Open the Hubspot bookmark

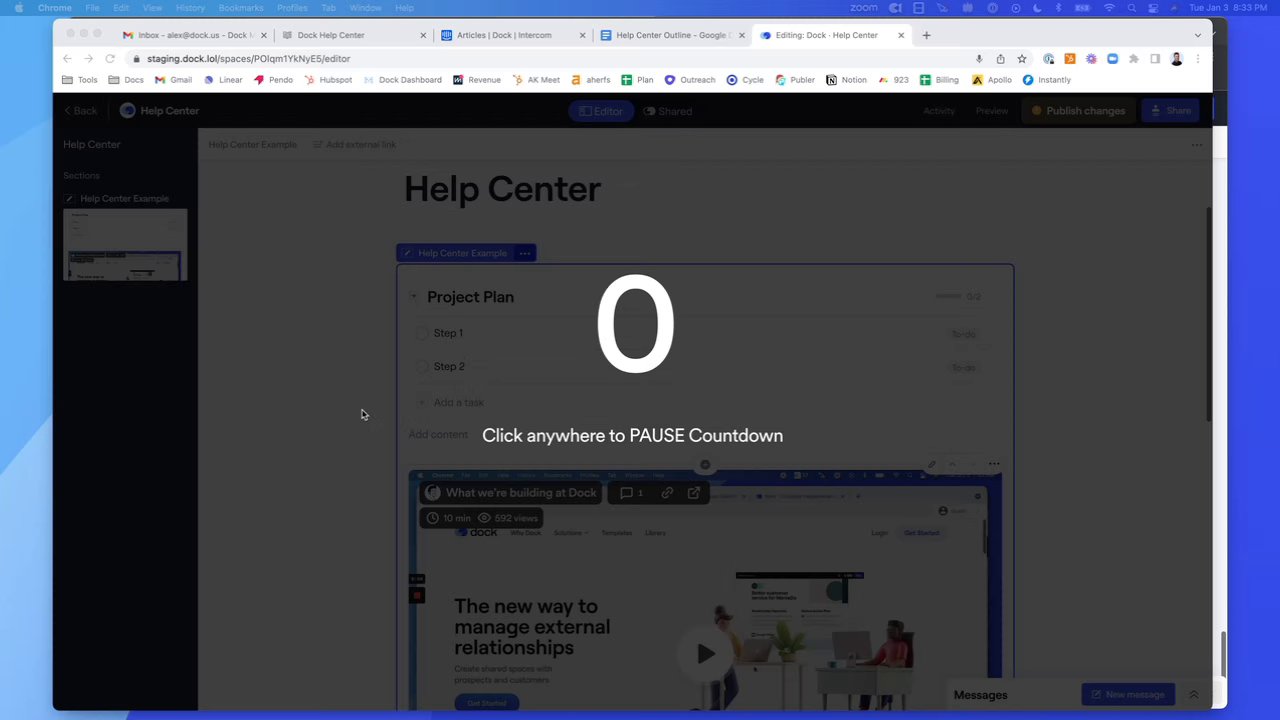click(x=328, y=80)
